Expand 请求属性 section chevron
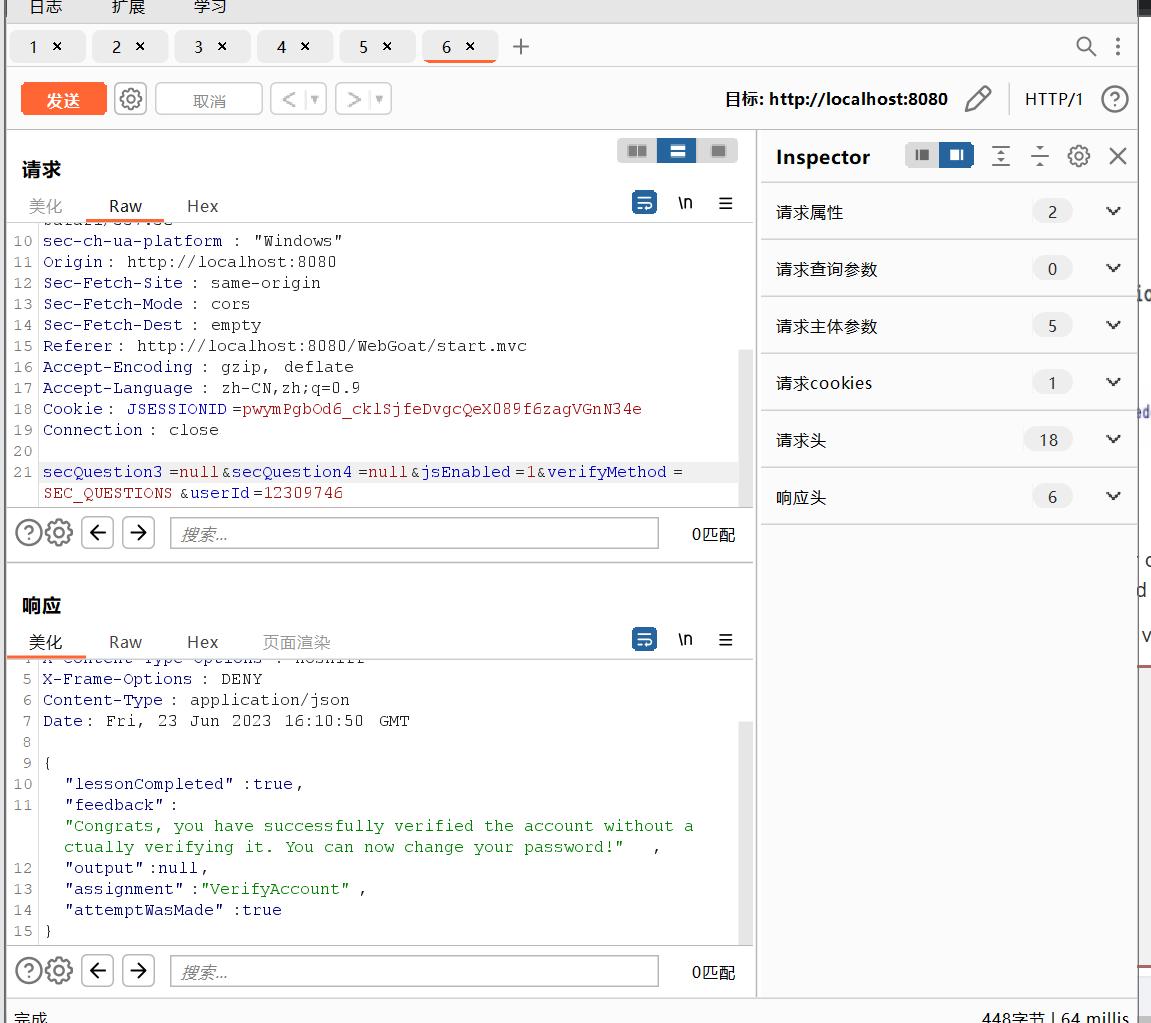Viewport: 1151px width, 1023px height. pos(1113,211)
